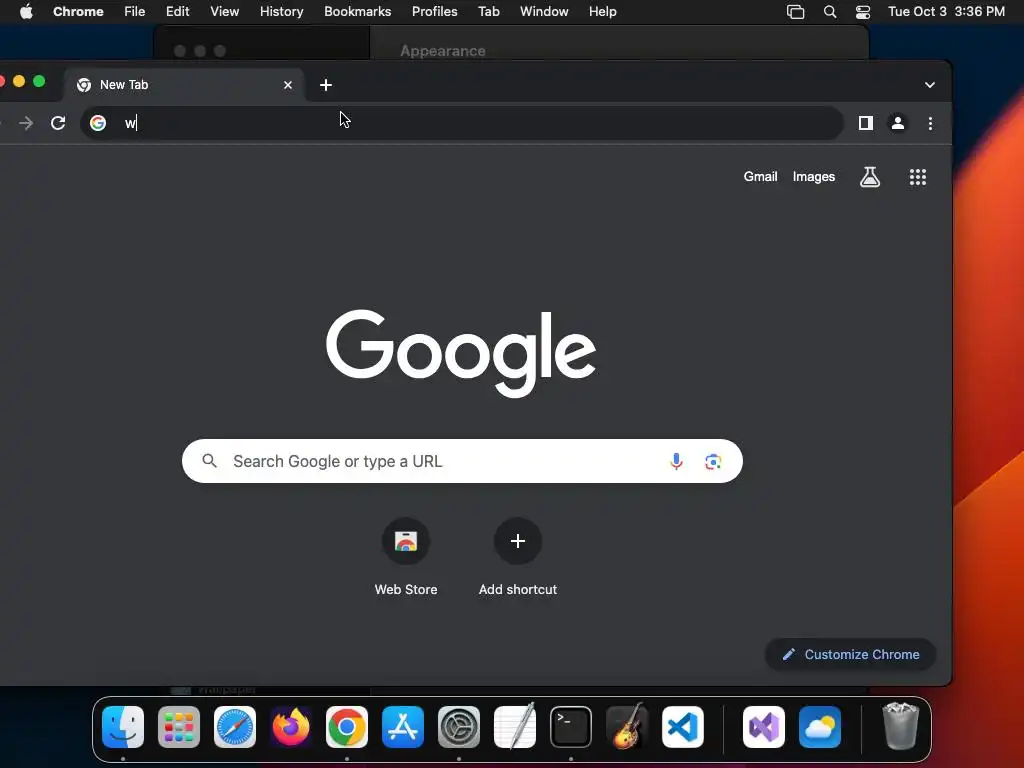Screen dimensions: 1024x768
Task: Click the Google logo
Action: coord(461,353)
